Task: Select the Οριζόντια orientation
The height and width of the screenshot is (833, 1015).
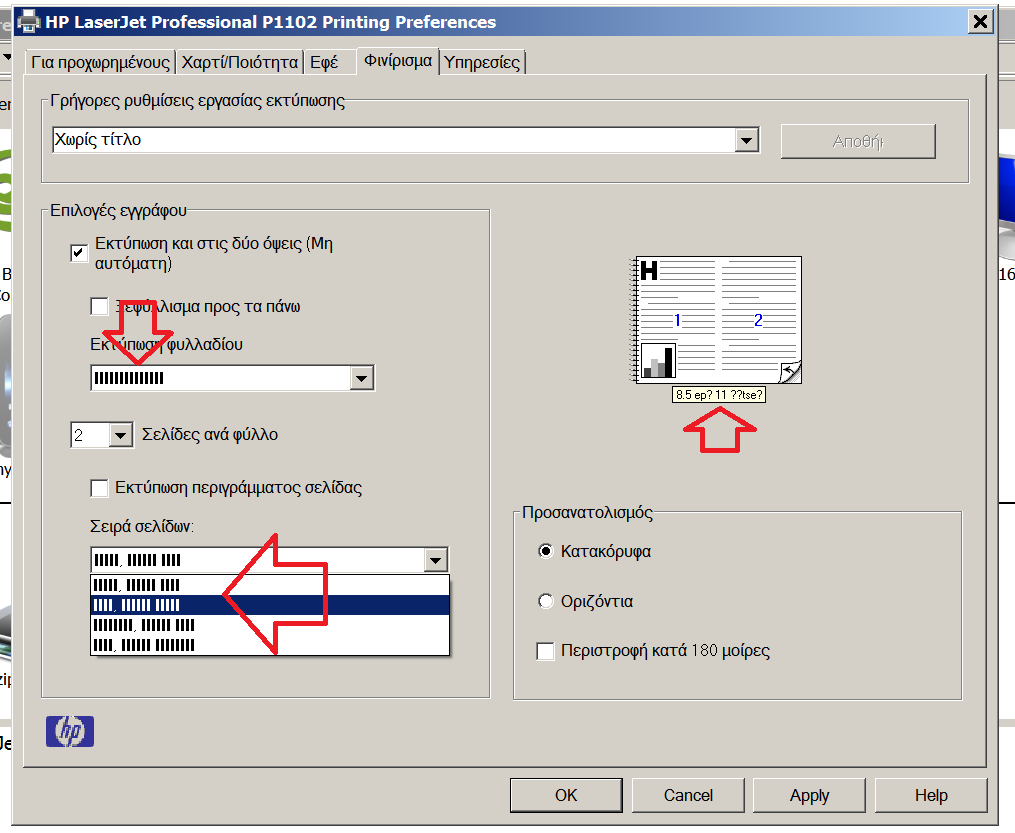Action: [x=546, y=601]
